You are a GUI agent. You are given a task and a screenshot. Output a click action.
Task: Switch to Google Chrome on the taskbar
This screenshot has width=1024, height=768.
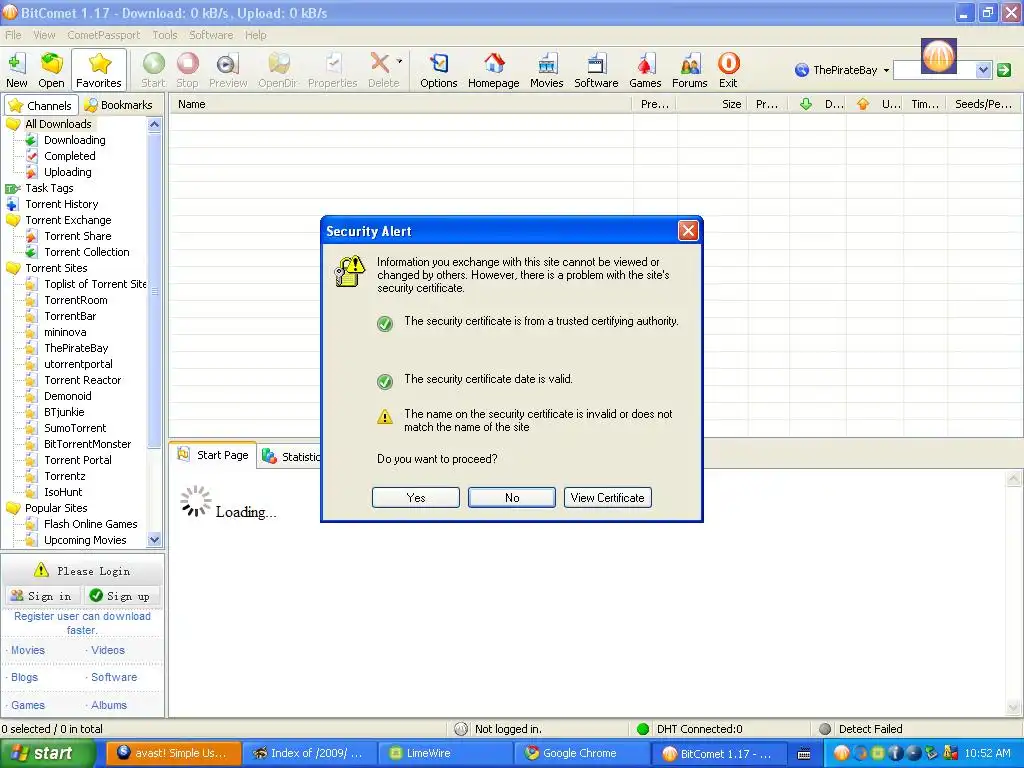[x=581, y=754]
